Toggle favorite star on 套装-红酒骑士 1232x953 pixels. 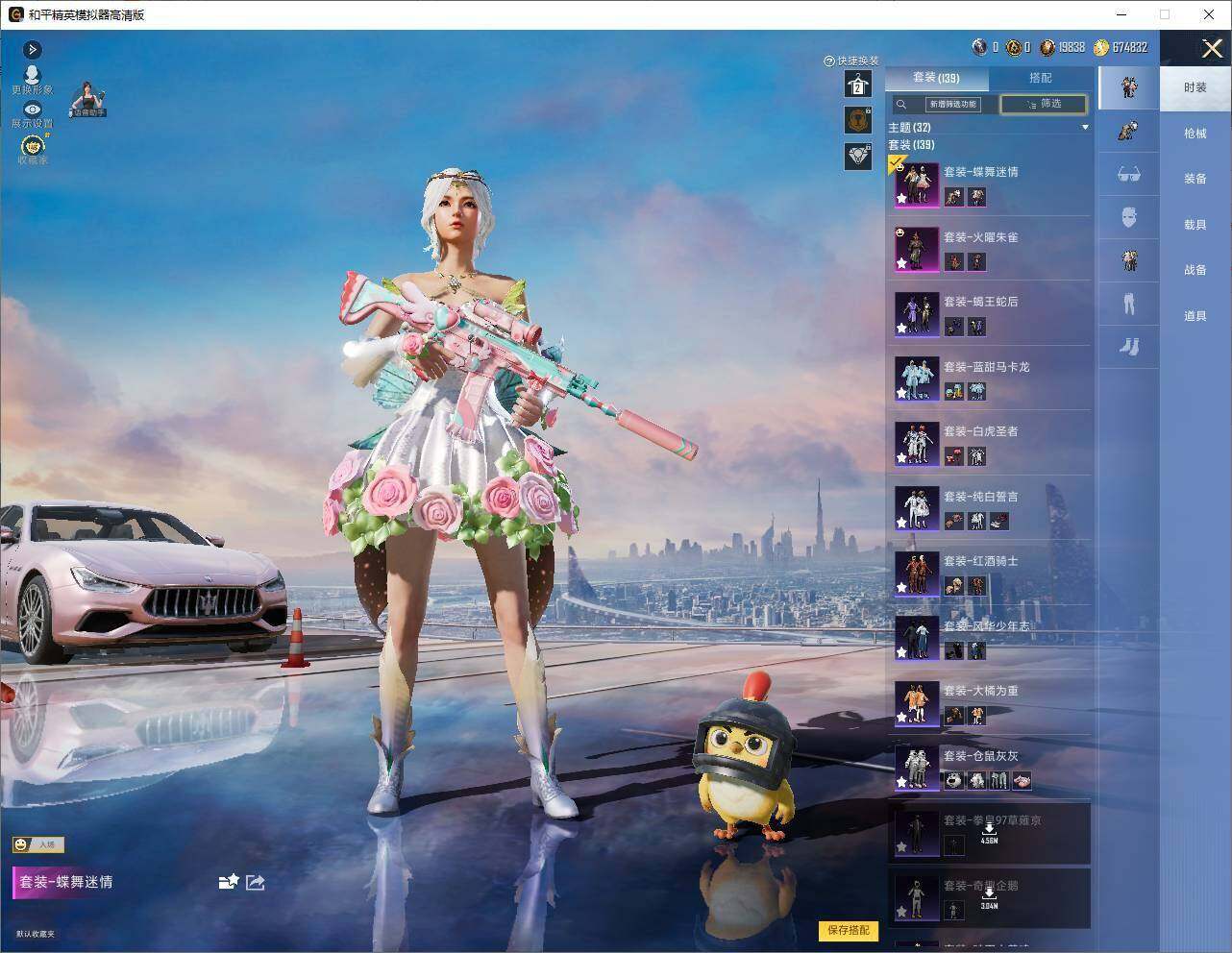point(901,587)
